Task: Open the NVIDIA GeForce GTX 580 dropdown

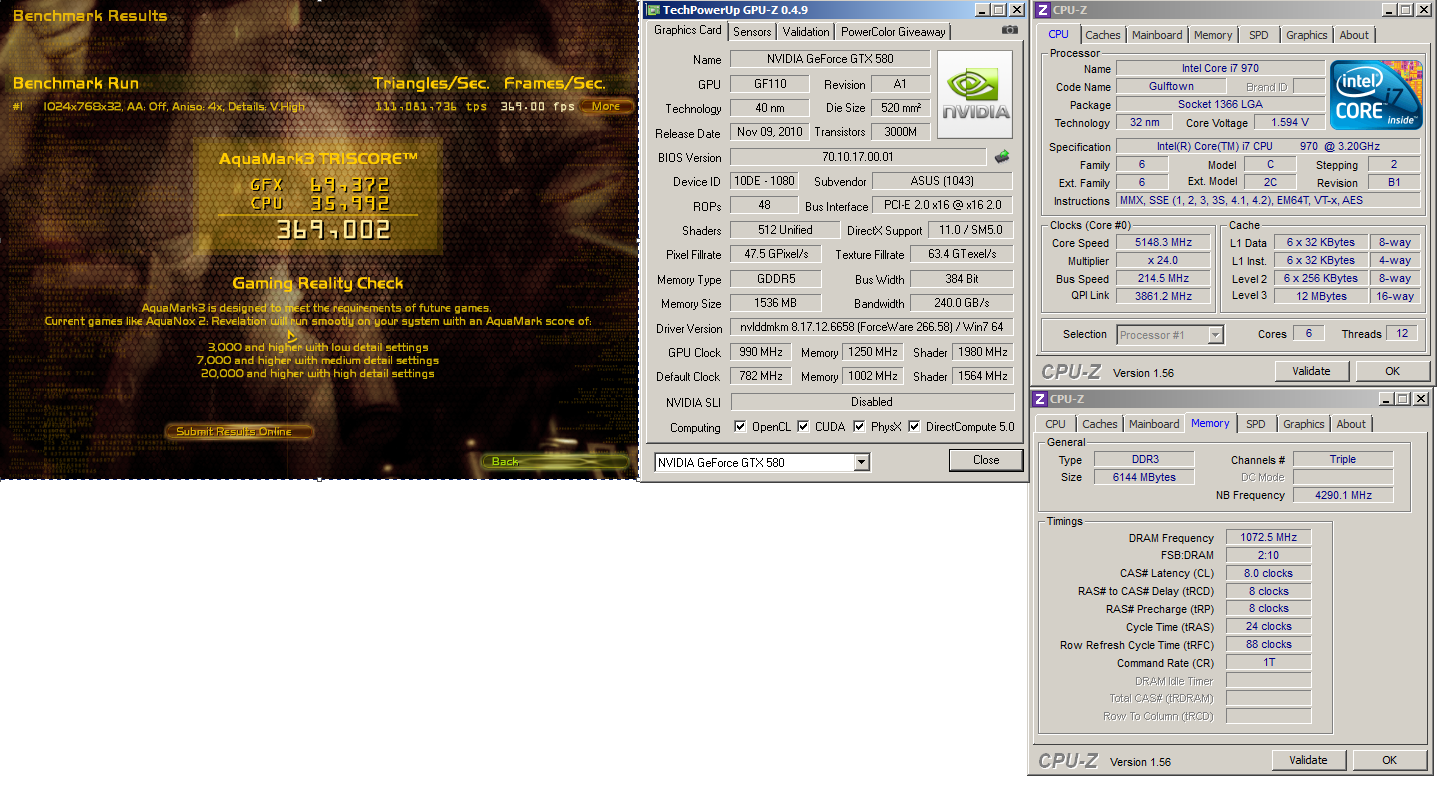Action: 862,462
